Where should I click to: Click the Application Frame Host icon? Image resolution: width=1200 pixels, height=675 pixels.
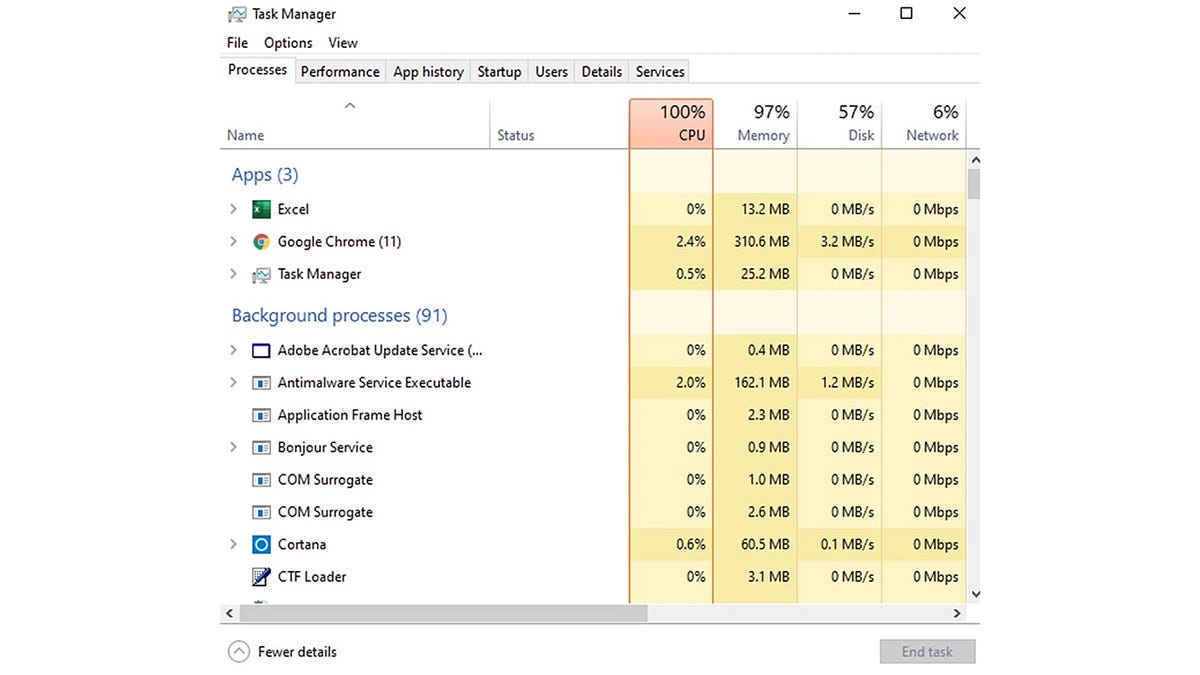pyautogui.click(x=261, y=414)
